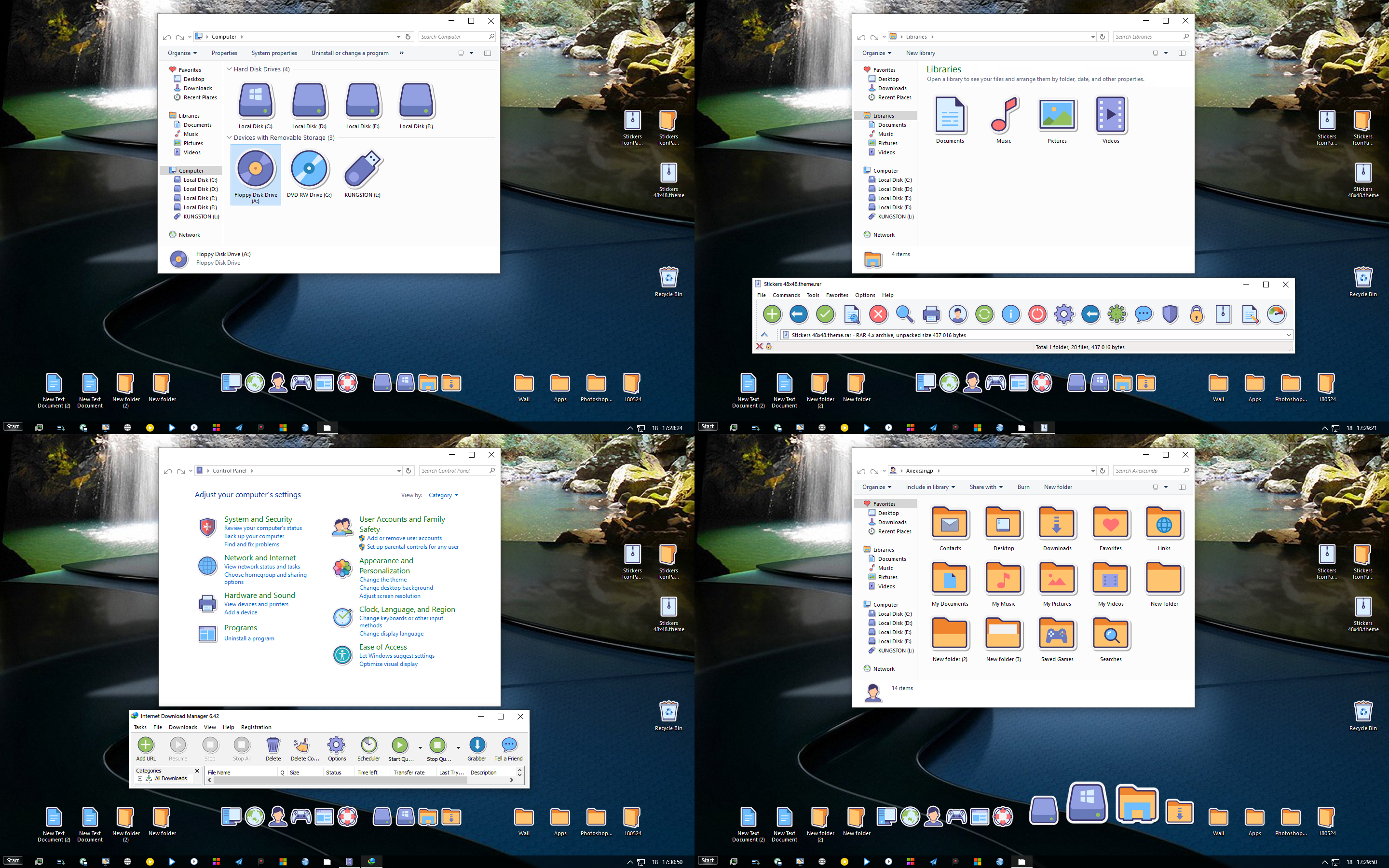1389x868 pixels.
Task: Open the Start Queue dropdown arrow in IDM
Action: [x=420, y=747]
